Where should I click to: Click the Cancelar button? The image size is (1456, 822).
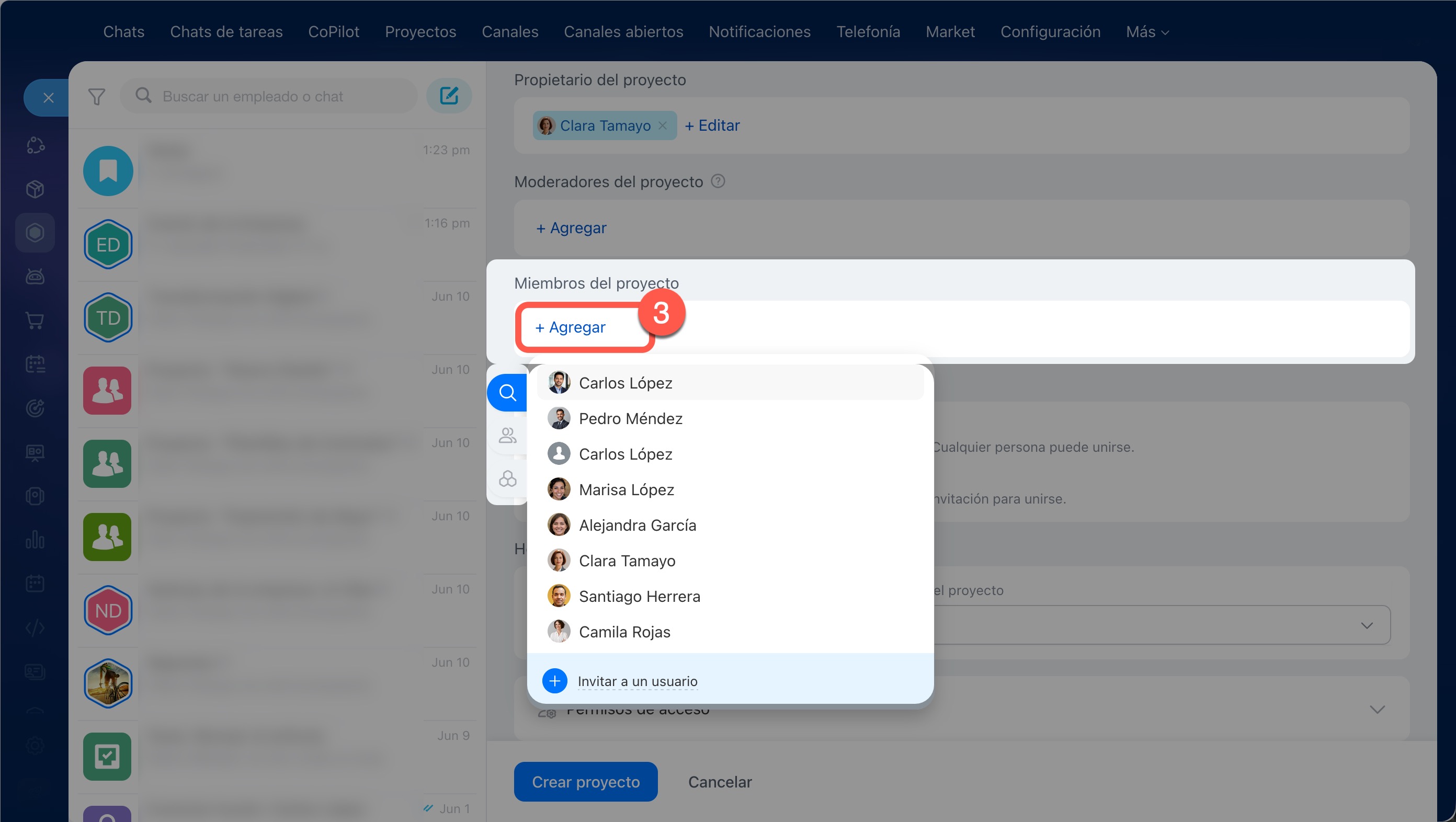pos(720,782)
